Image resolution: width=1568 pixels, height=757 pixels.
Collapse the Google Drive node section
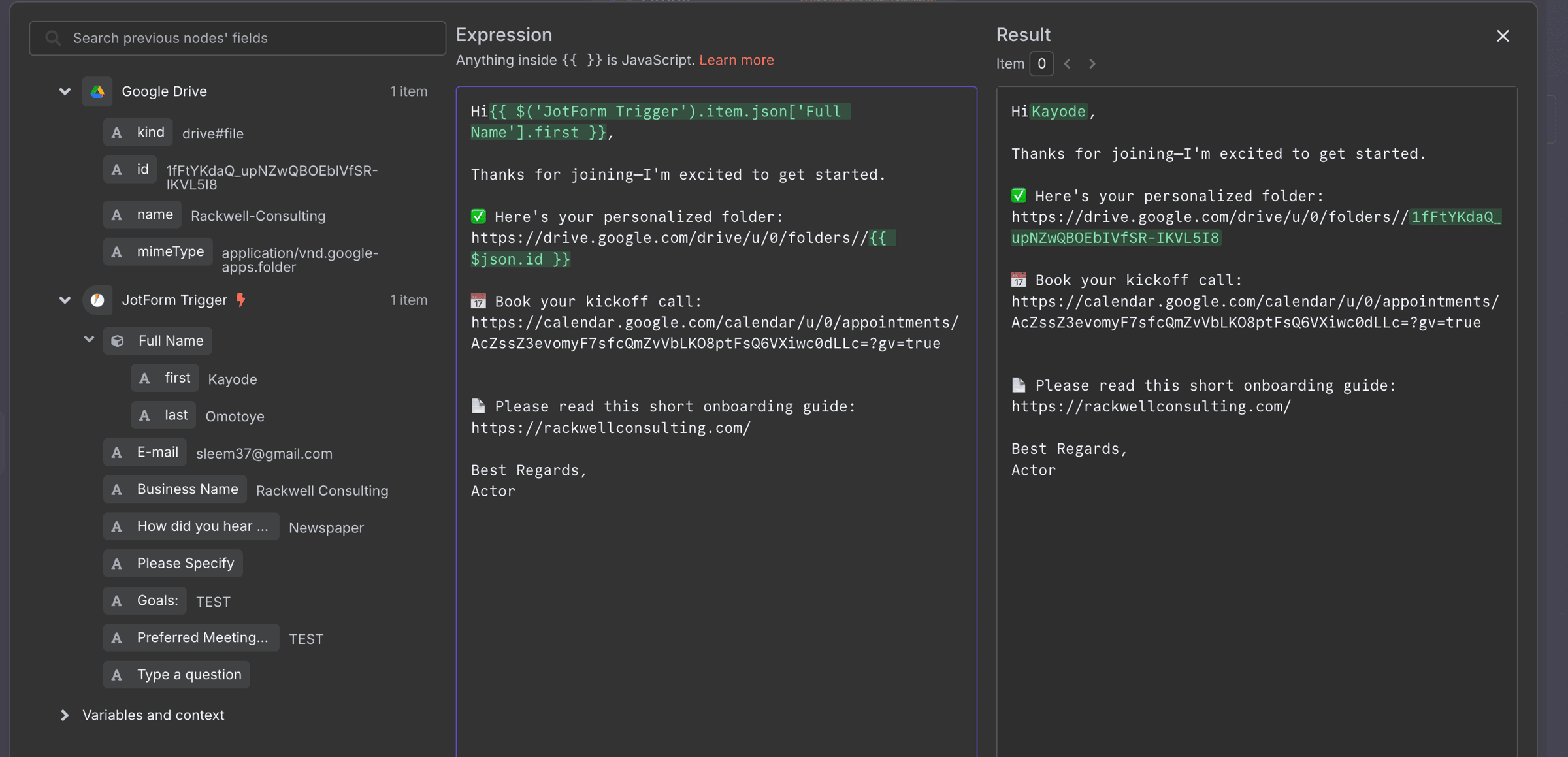pyautogui.click(x=65, y=91)
